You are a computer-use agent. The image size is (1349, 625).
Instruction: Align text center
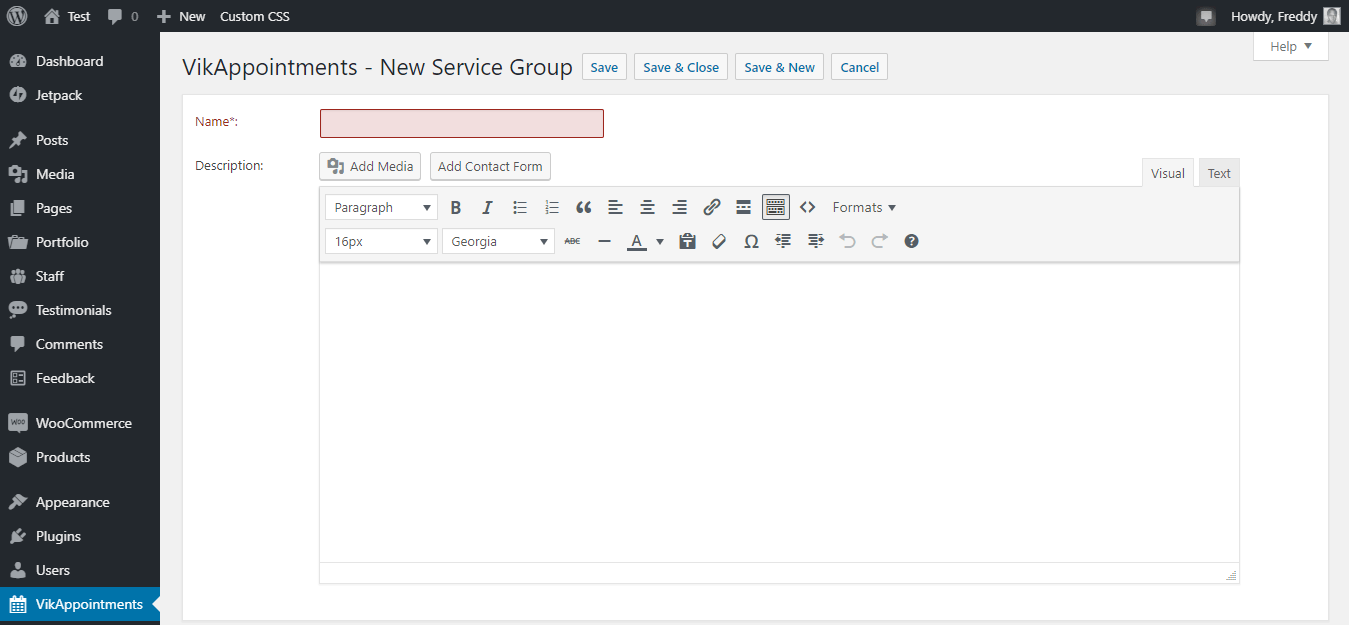[x=648, y=207]
